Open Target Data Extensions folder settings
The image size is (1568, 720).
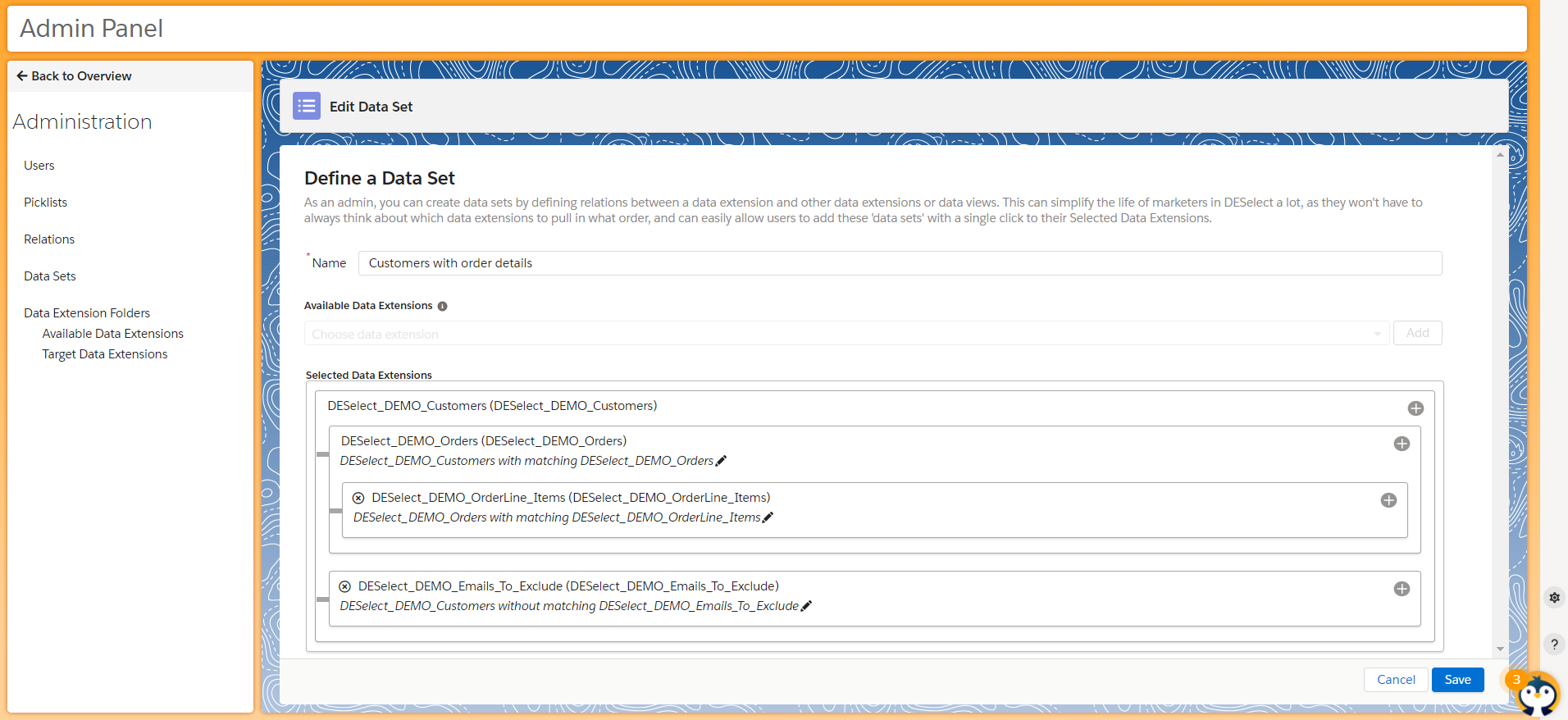point(105,354)
